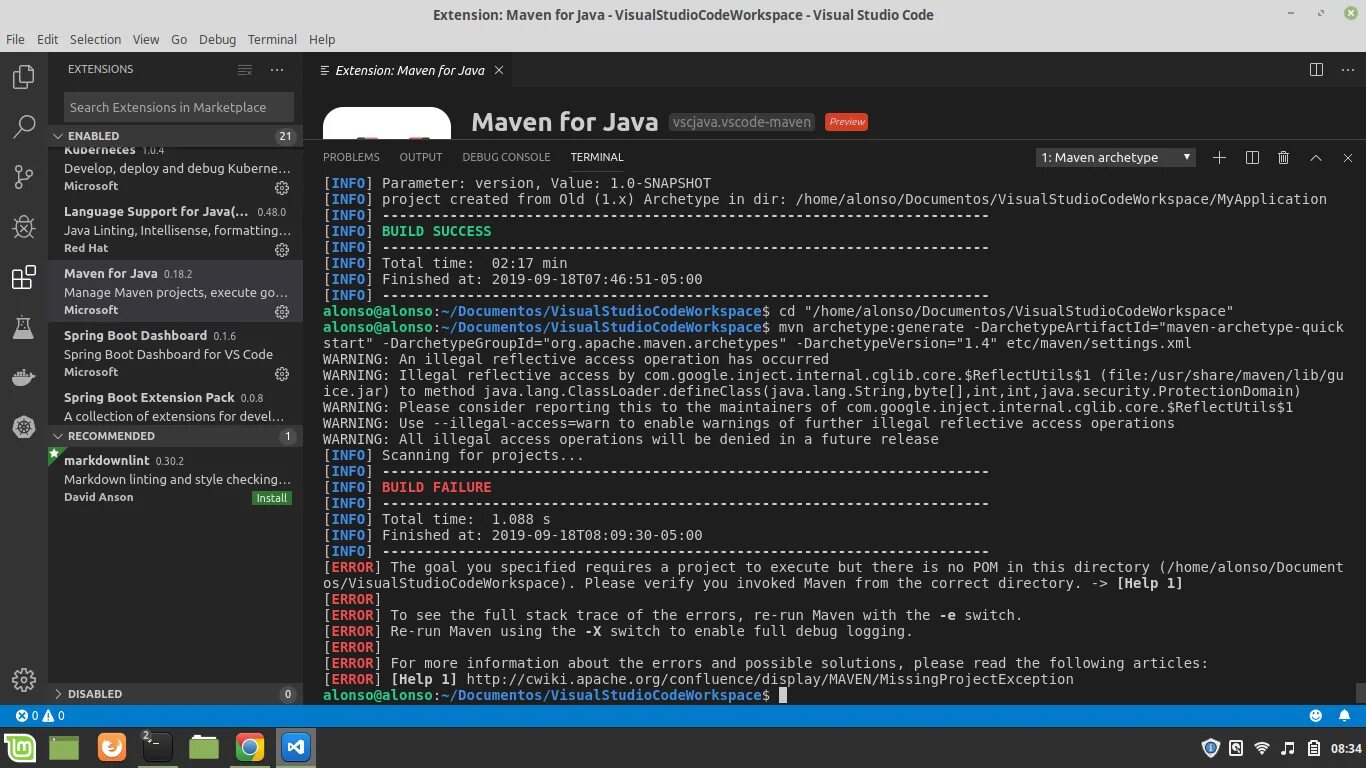Collapse the ENABLED extensions section
The height and width of the screenshot is (768, 1366).
tap(175, 136)
